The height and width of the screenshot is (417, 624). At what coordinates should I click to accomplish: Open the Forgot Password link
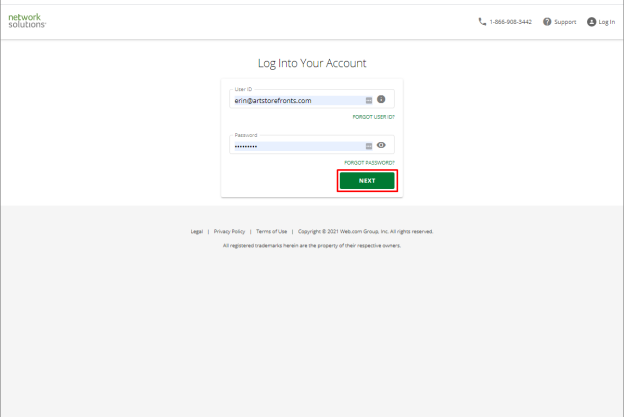pyautogui.click(x=369, y=162)
